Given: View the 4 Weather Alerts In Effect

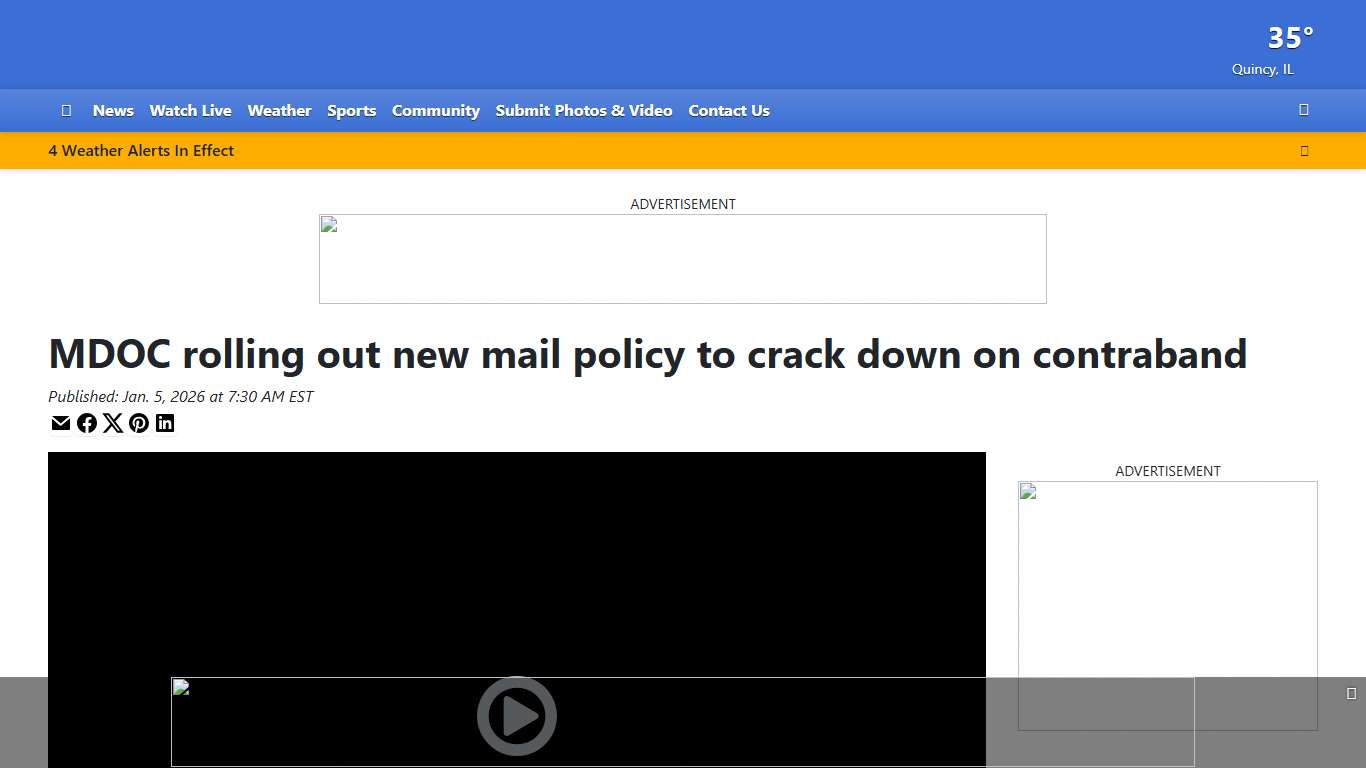Looking at the screenshot, I should pyautogui.click(x=141, y=151).
